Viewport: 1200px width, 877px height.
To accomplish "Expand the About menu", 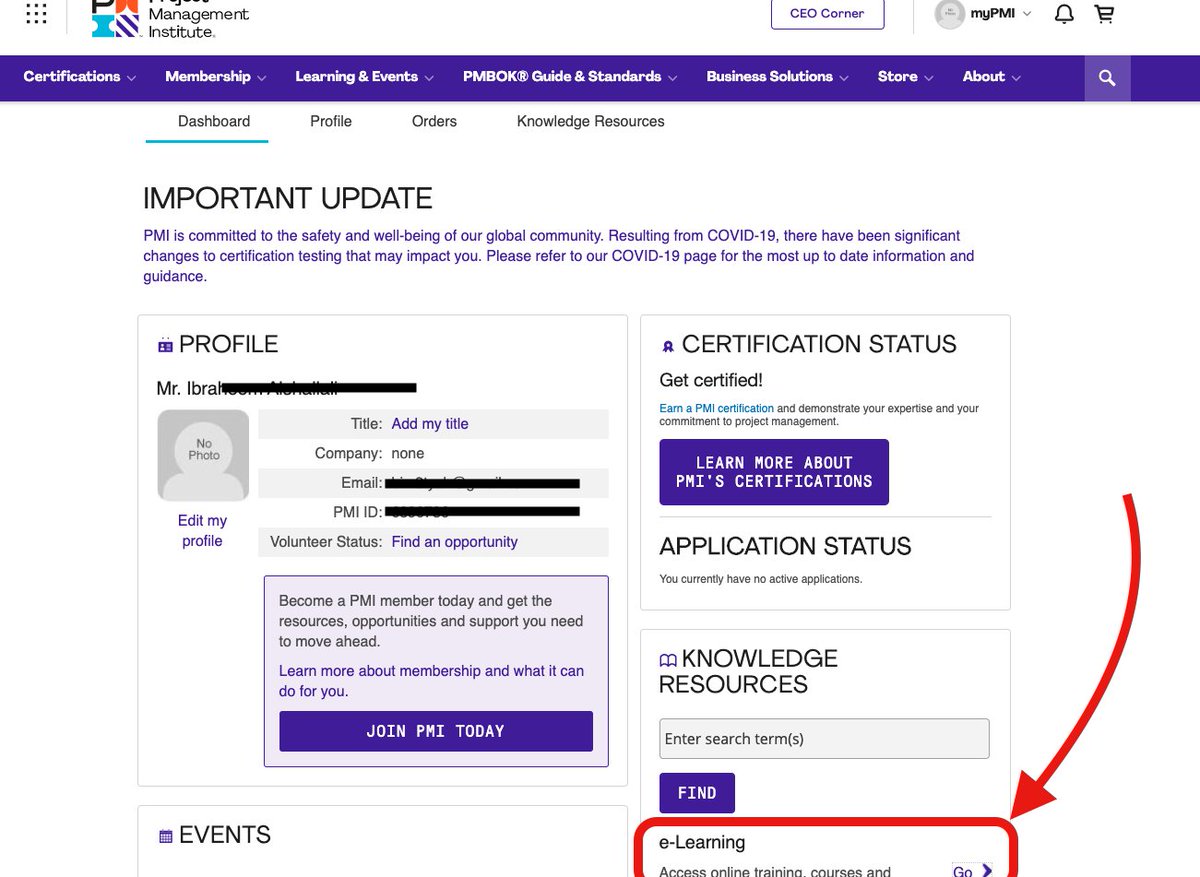I will pyautogui.click(x=992, y=77).
